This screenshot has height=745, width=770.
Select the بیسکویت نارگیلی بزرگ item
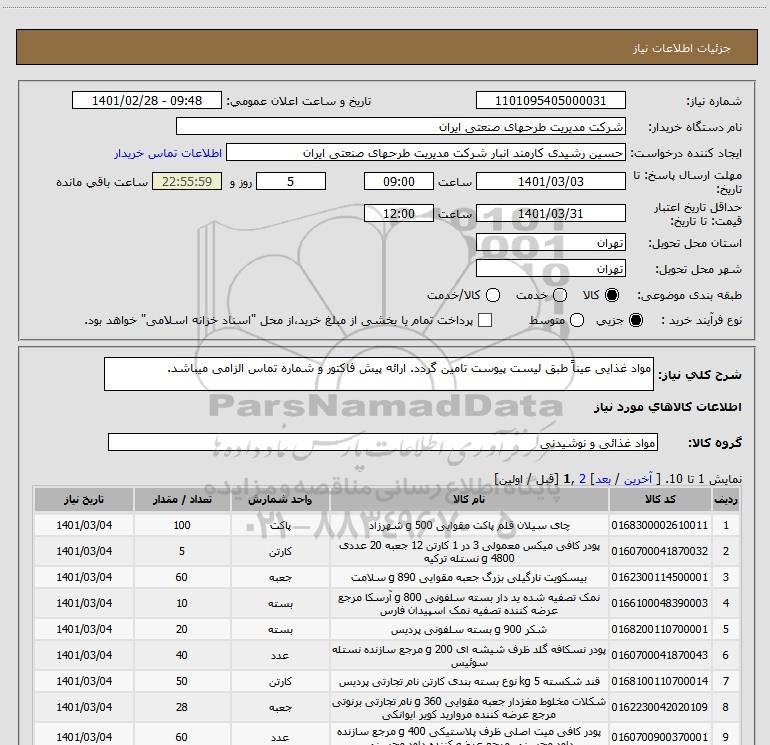pyautogui.click(x=469, y=577)
